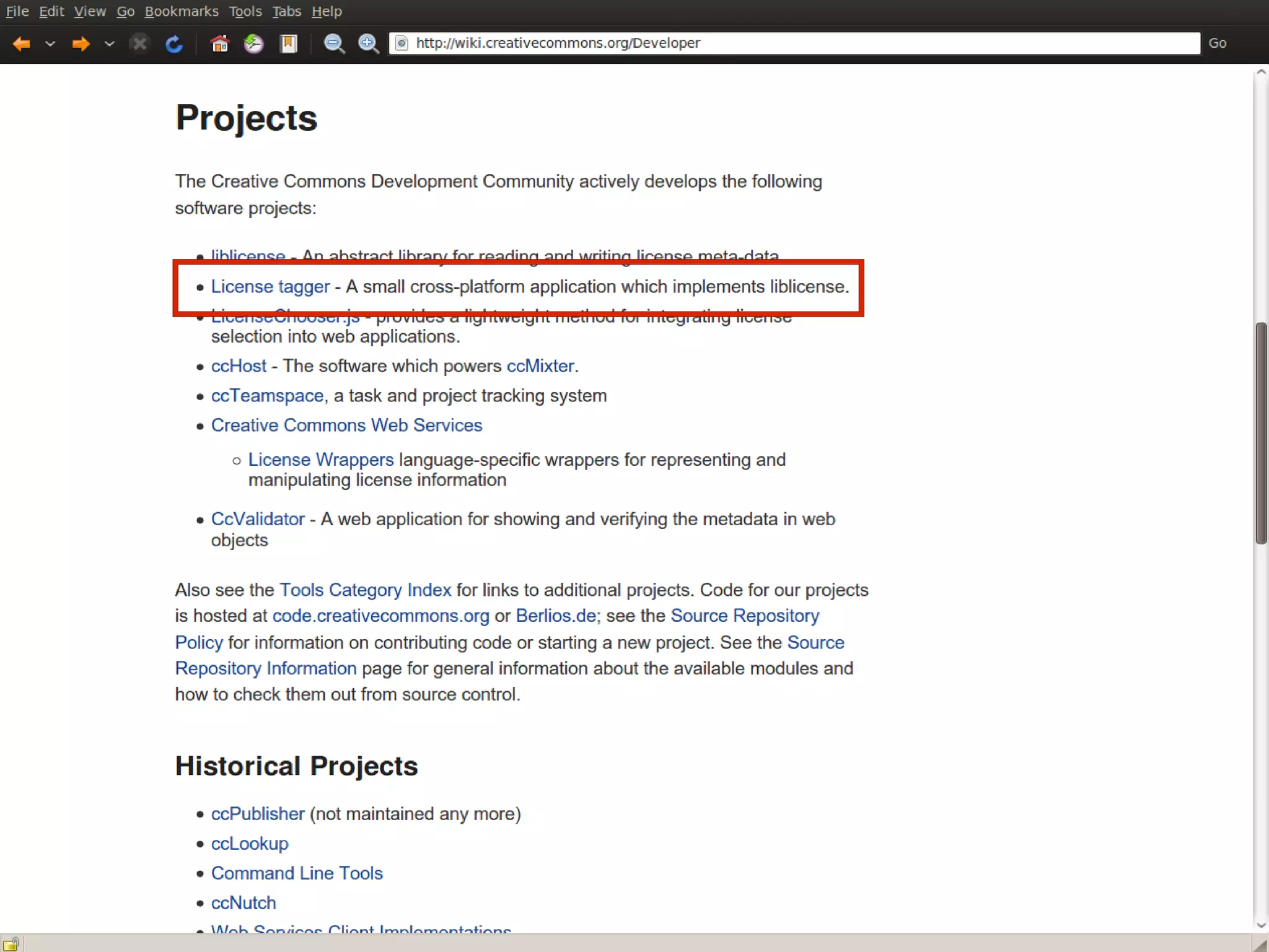The width and height of the screenshot is (1269, 952).
Task: Click into the URL address field
Action: (x=793, y=43)
